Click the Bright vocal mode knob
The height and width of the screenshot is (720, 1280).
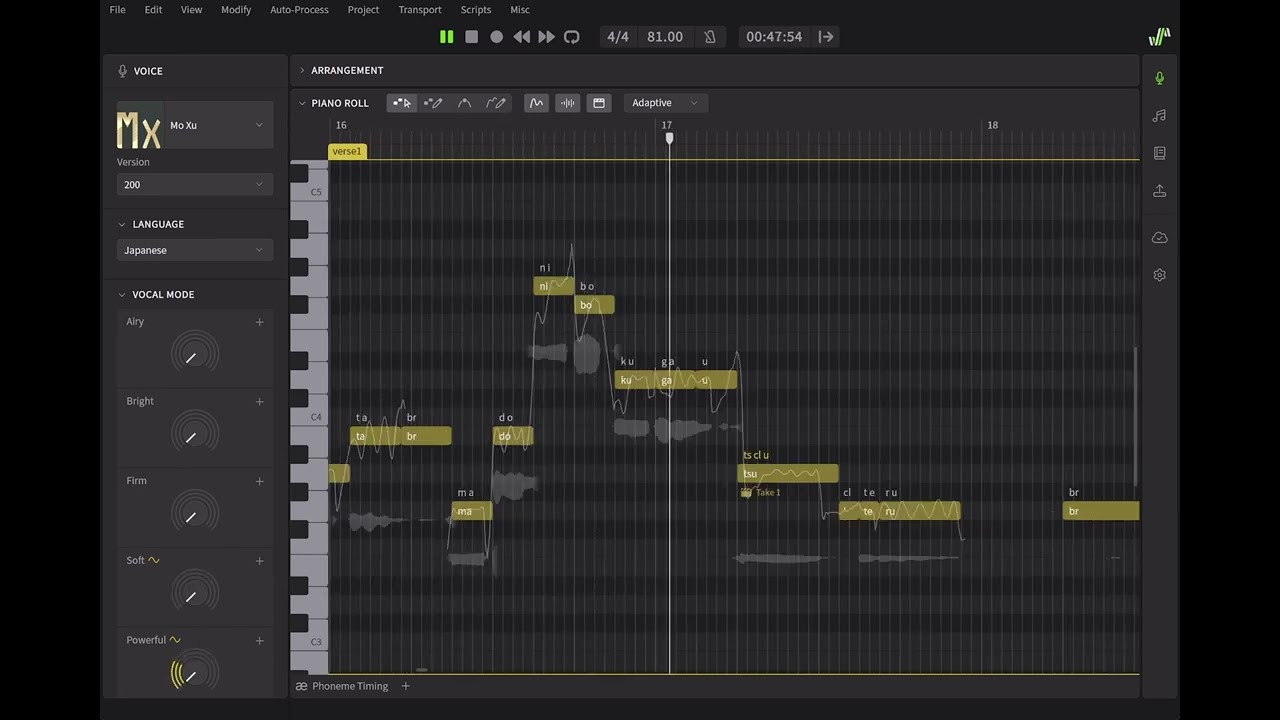(x=194, y=434)
